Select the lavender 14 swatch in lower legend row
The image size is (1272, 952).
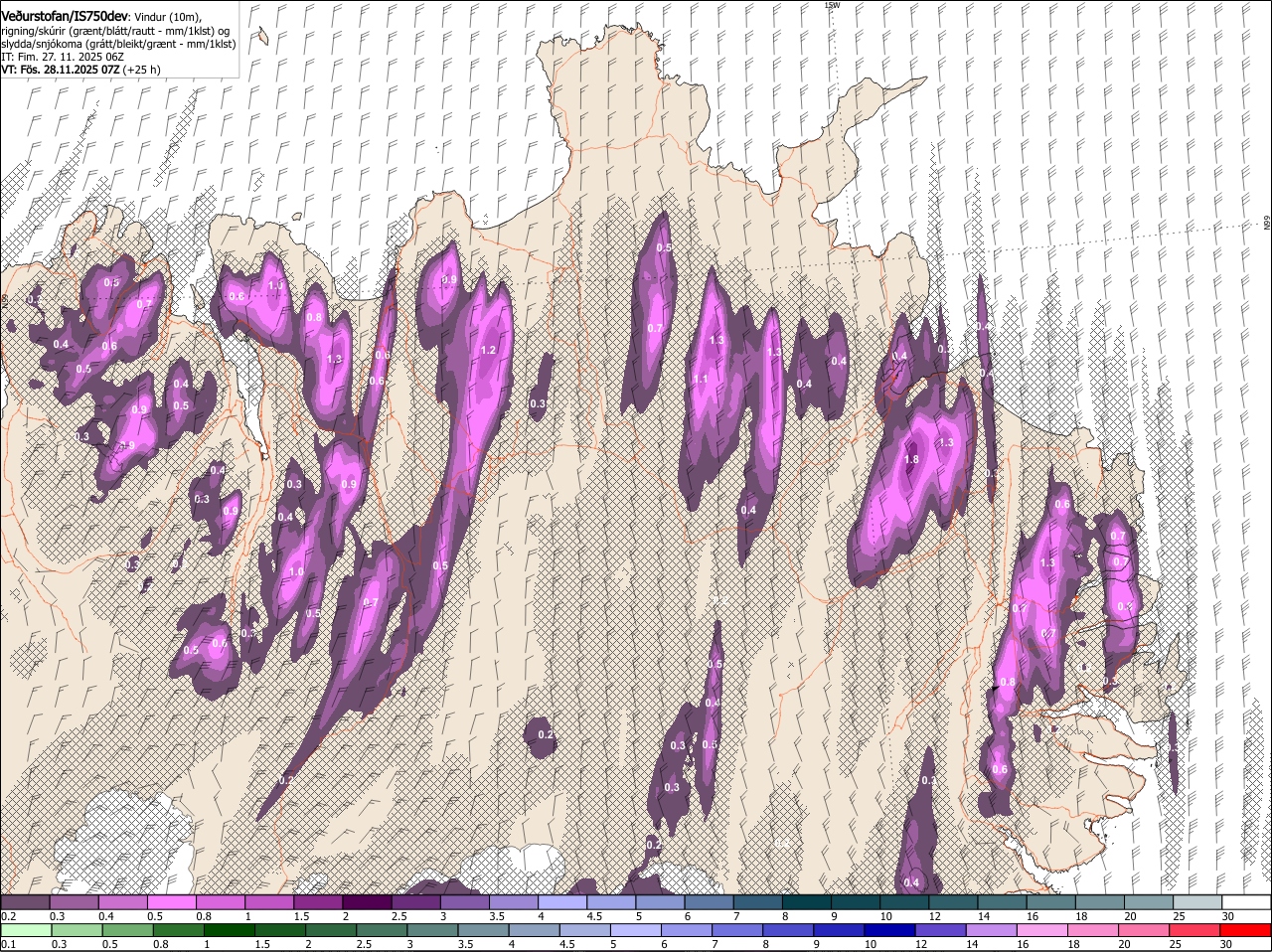992,930
